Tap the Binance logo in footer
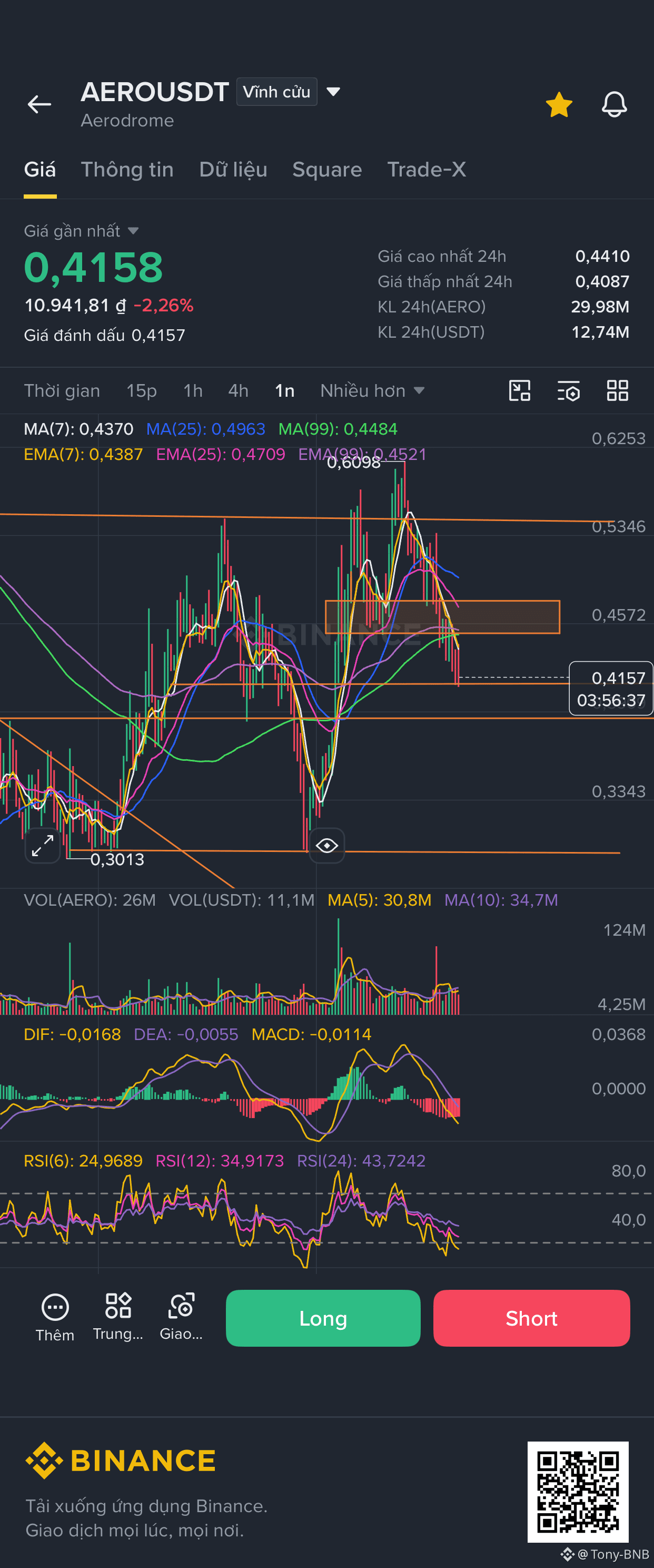Viewport: 654px width, 1568px height. tap(121, 1459)
